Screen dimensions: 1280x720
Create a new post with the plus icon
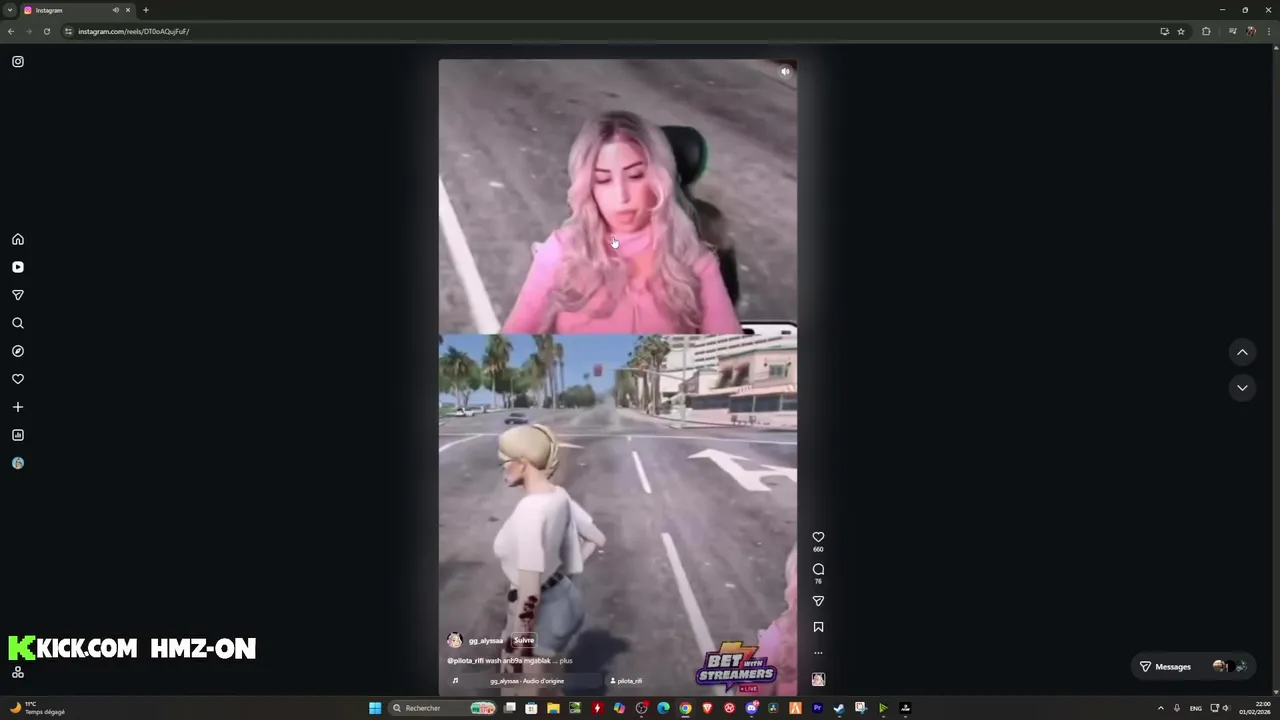(18, 407)
